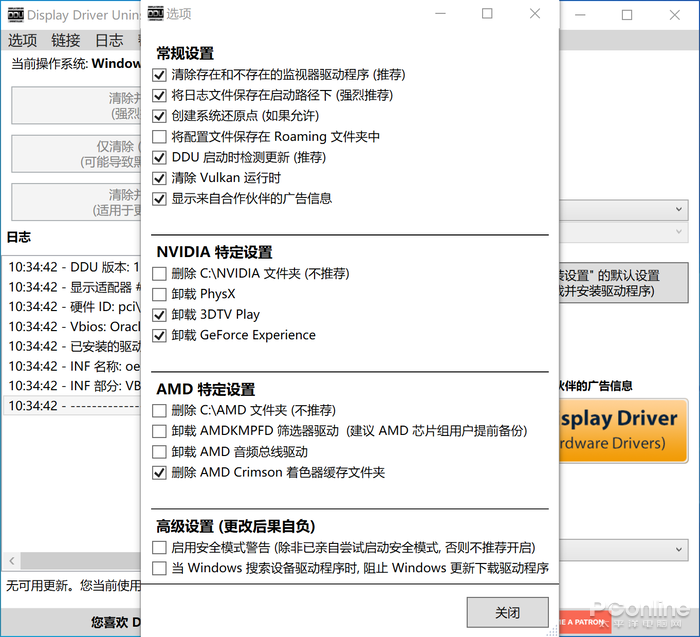Viewport: 700px width, 637px height.
Task: Click the log's horizontal scrollbar
Action: pos(70,559)
